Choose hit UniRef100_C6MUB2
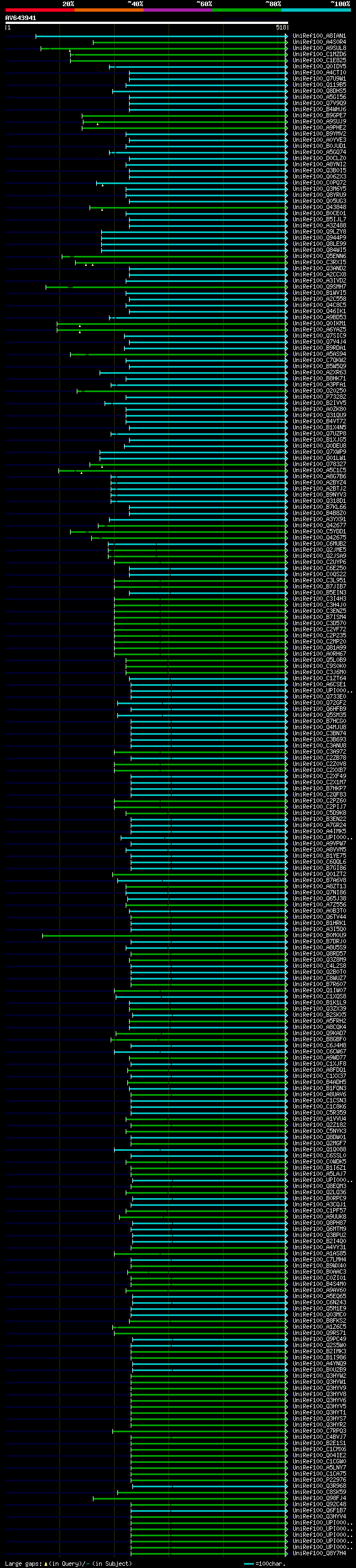The width and height of the screenshot is (356, 1568). click(319, 543)
